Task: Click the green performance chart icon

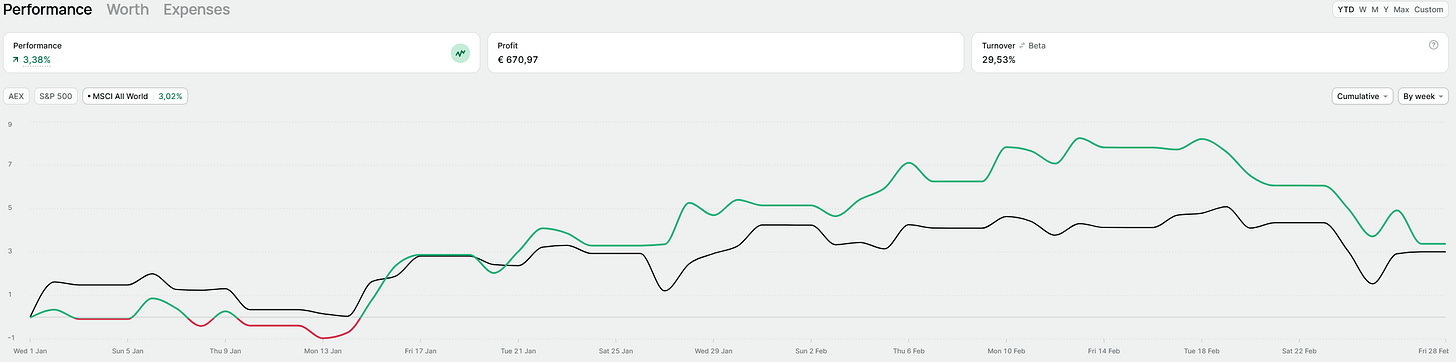Action: click(460, 53)
